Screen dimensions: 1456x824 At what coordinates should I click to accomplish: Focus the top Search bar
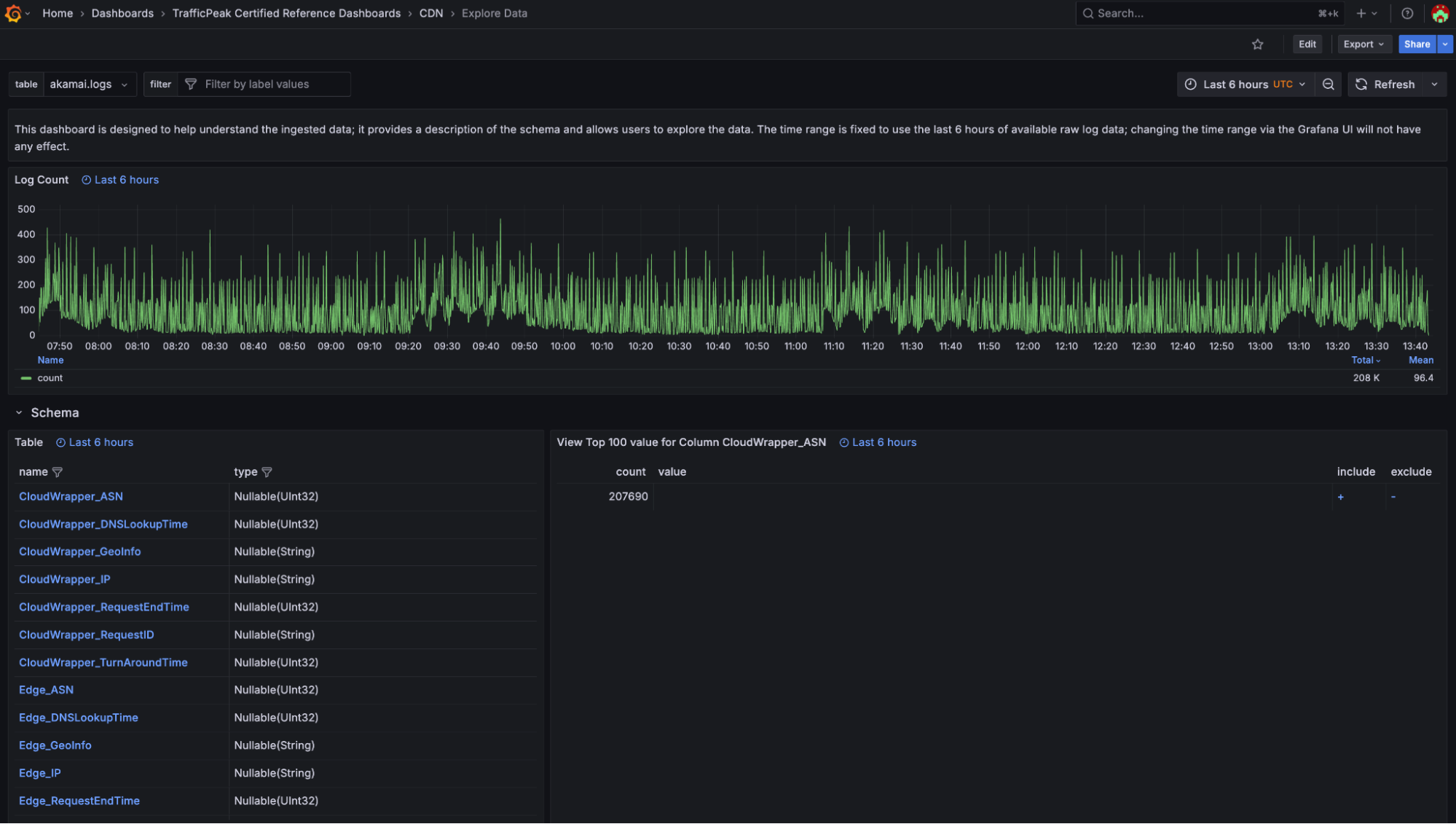point(1210,13)
